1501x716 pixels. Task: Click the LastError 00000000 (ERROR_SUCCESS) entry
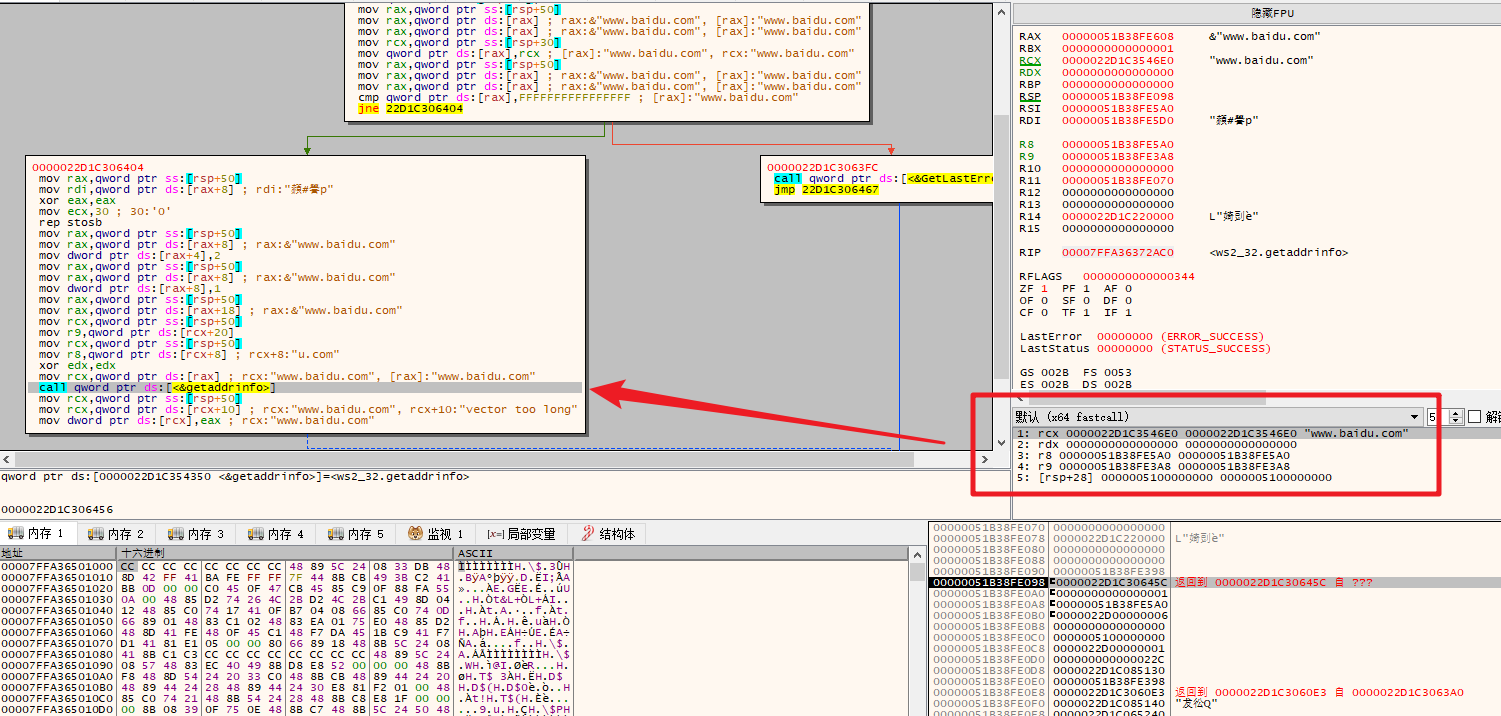pos(1142,336)
